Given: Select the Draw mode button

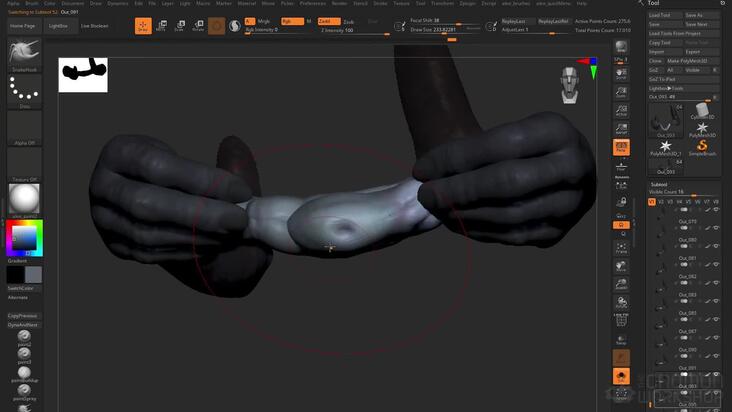Looking at the screenshot, I should (x=143, y=26).
